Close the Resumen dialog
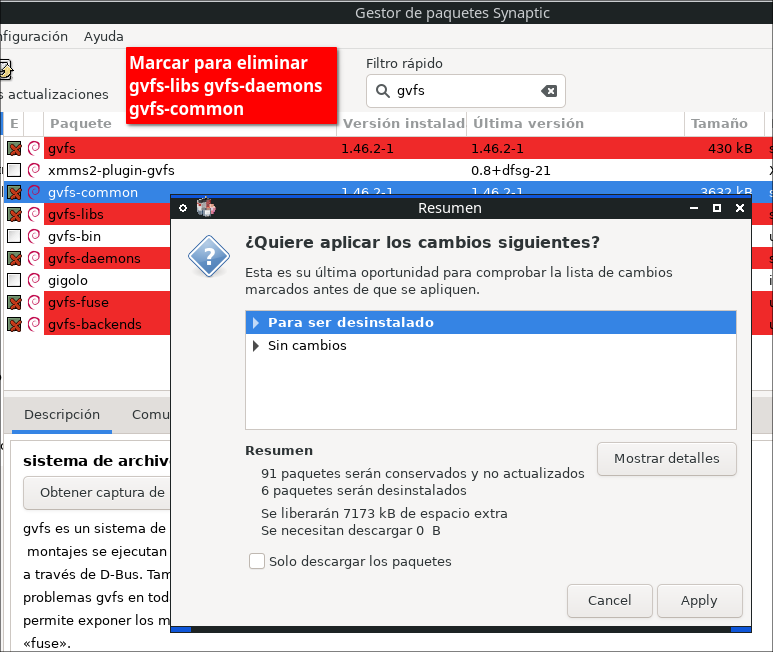The width and height of the screenshot is (773, 652). coord(740,208)
